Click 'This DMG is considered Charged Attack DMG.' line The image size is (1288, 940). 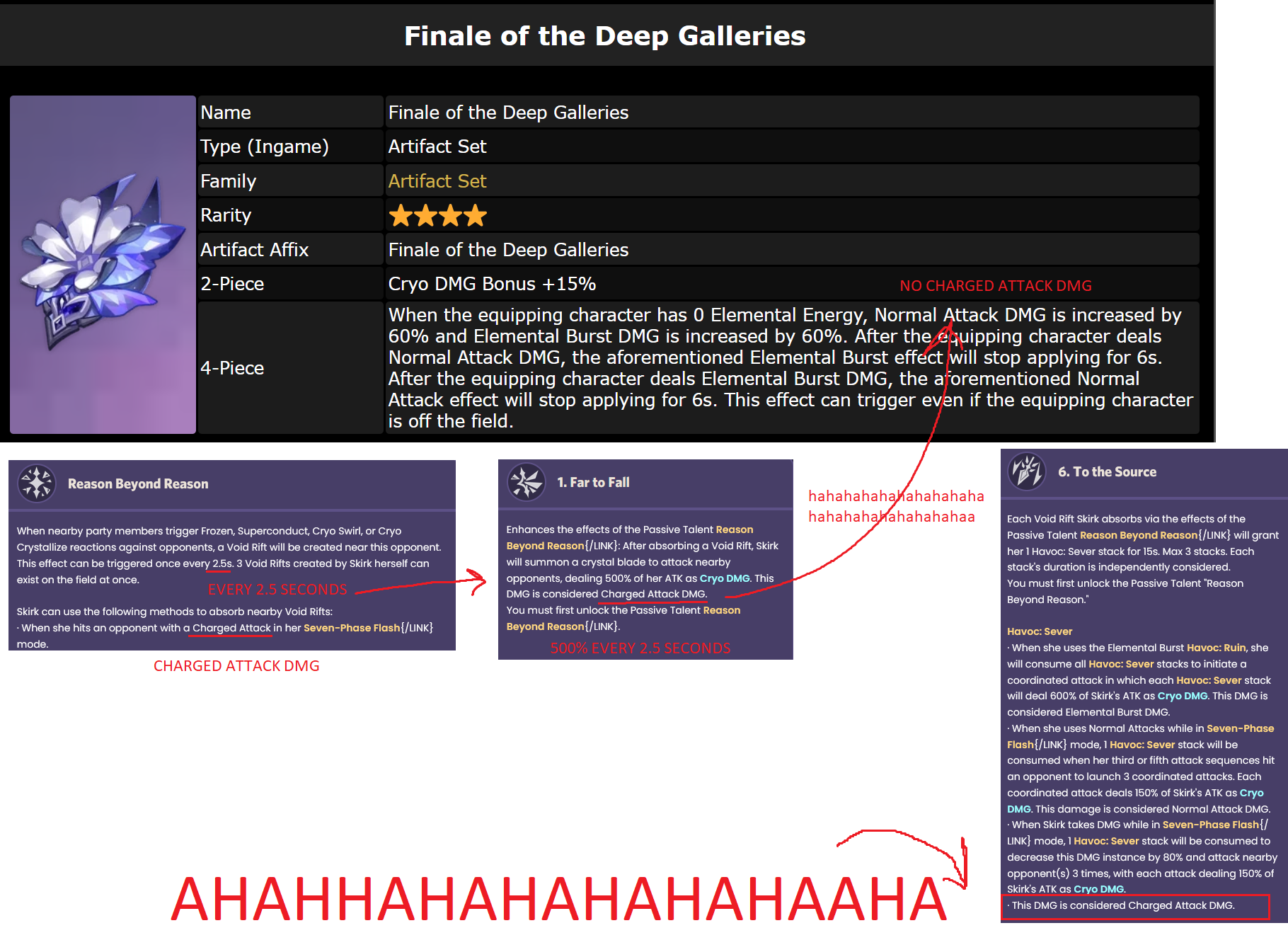(1120, 905)
